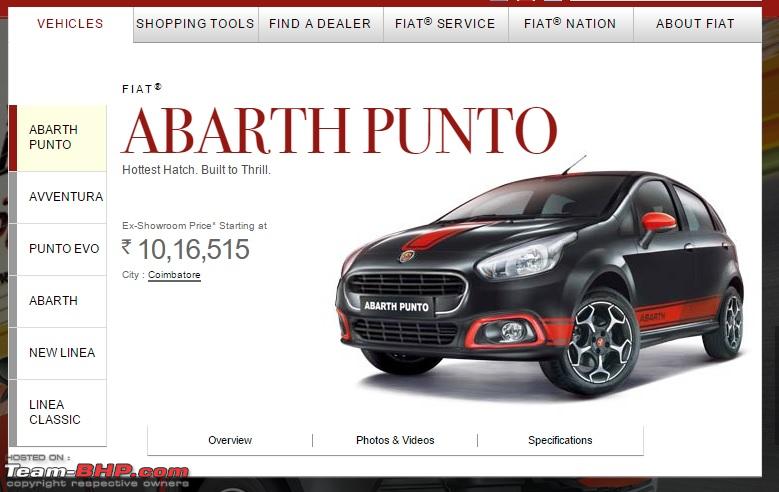Click the small FIAT label above the heading
Image resolution: width=779 pixels, height=492 pixels.
click(142, 88)
